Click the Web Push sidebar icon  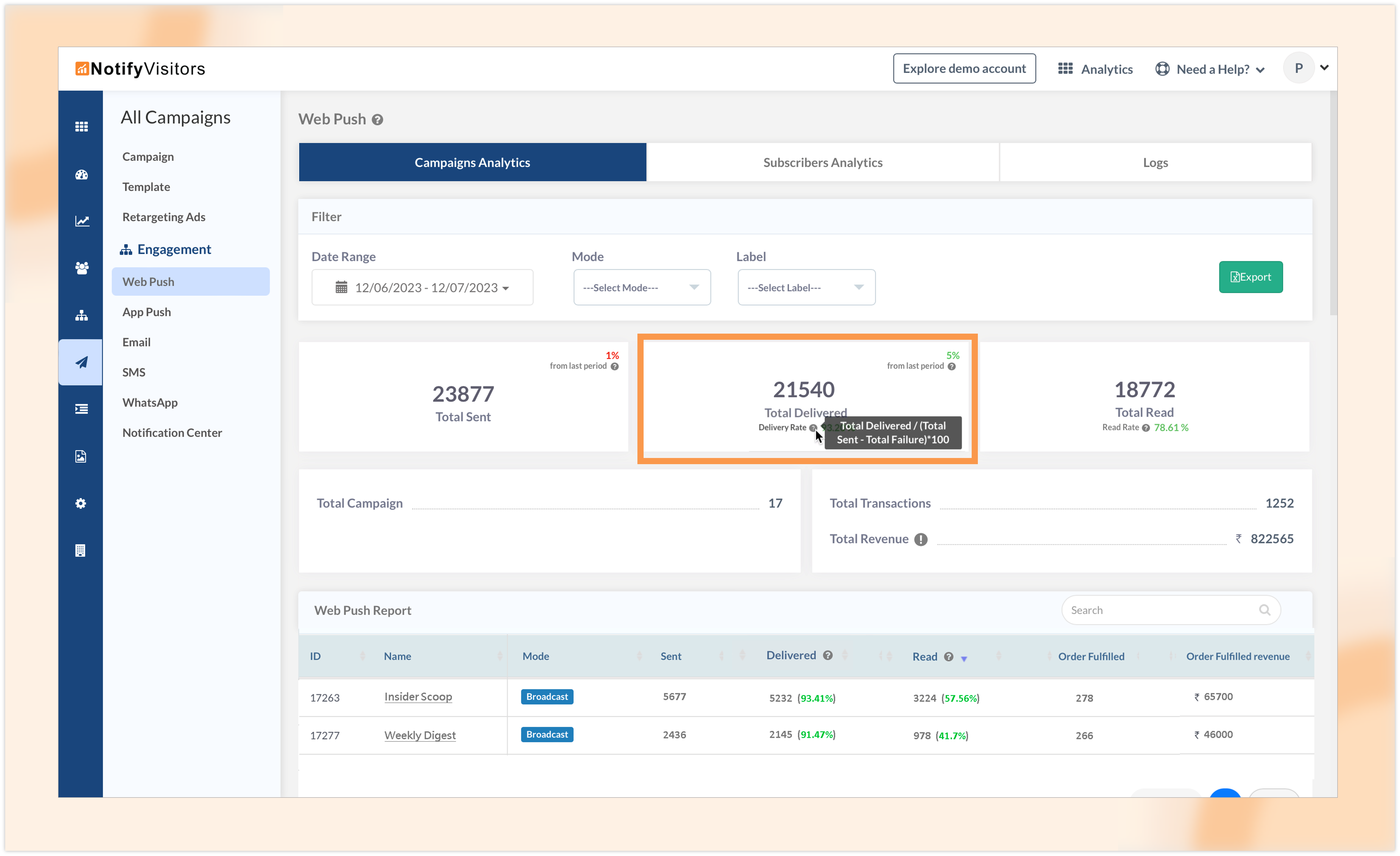(x=81, y=362)
